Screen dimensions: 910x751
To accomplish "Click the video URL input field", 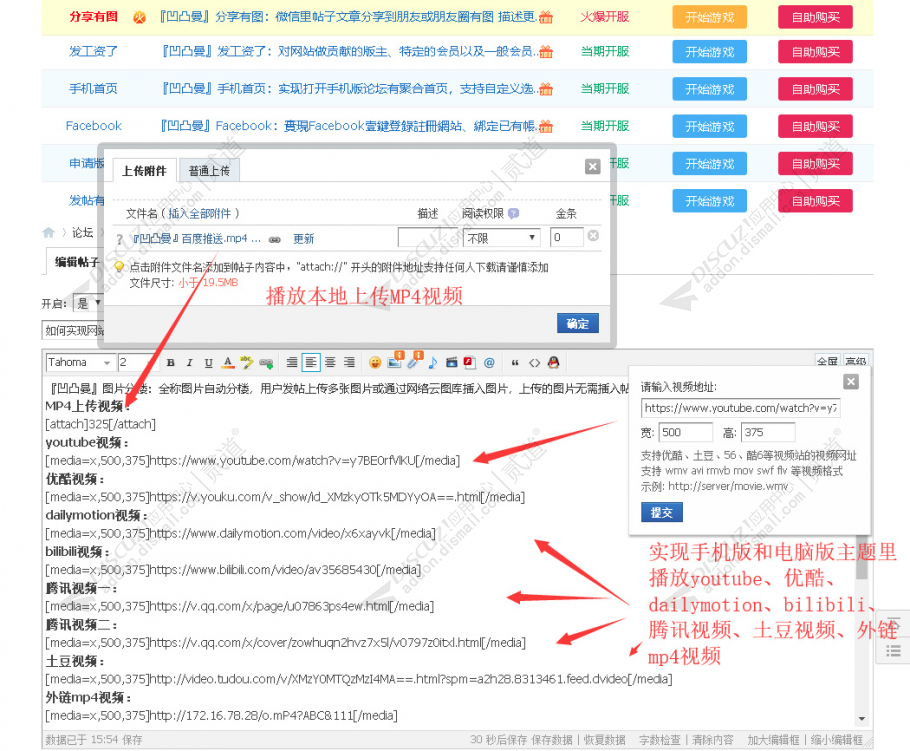I will pyautogui.click(x=740, y=409).
